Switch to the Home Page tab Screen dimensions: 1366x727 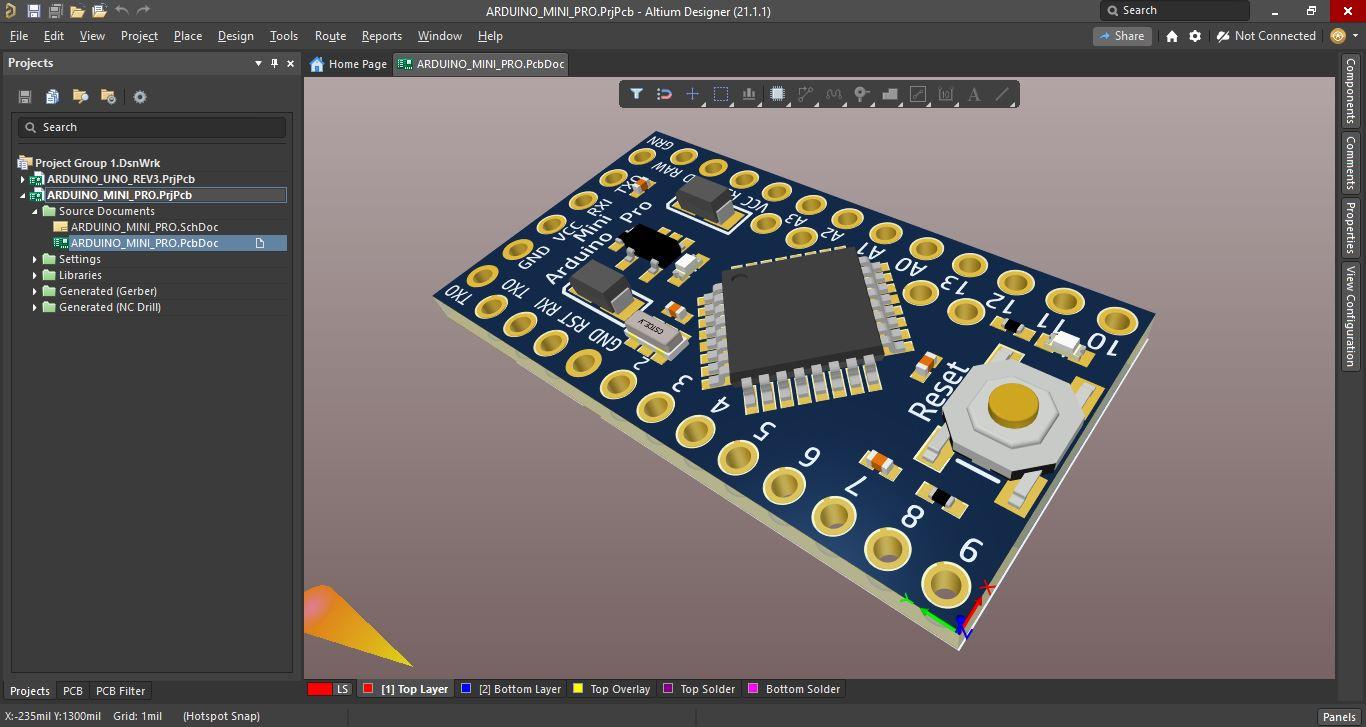pyautogui.click(x=348, y=64)
